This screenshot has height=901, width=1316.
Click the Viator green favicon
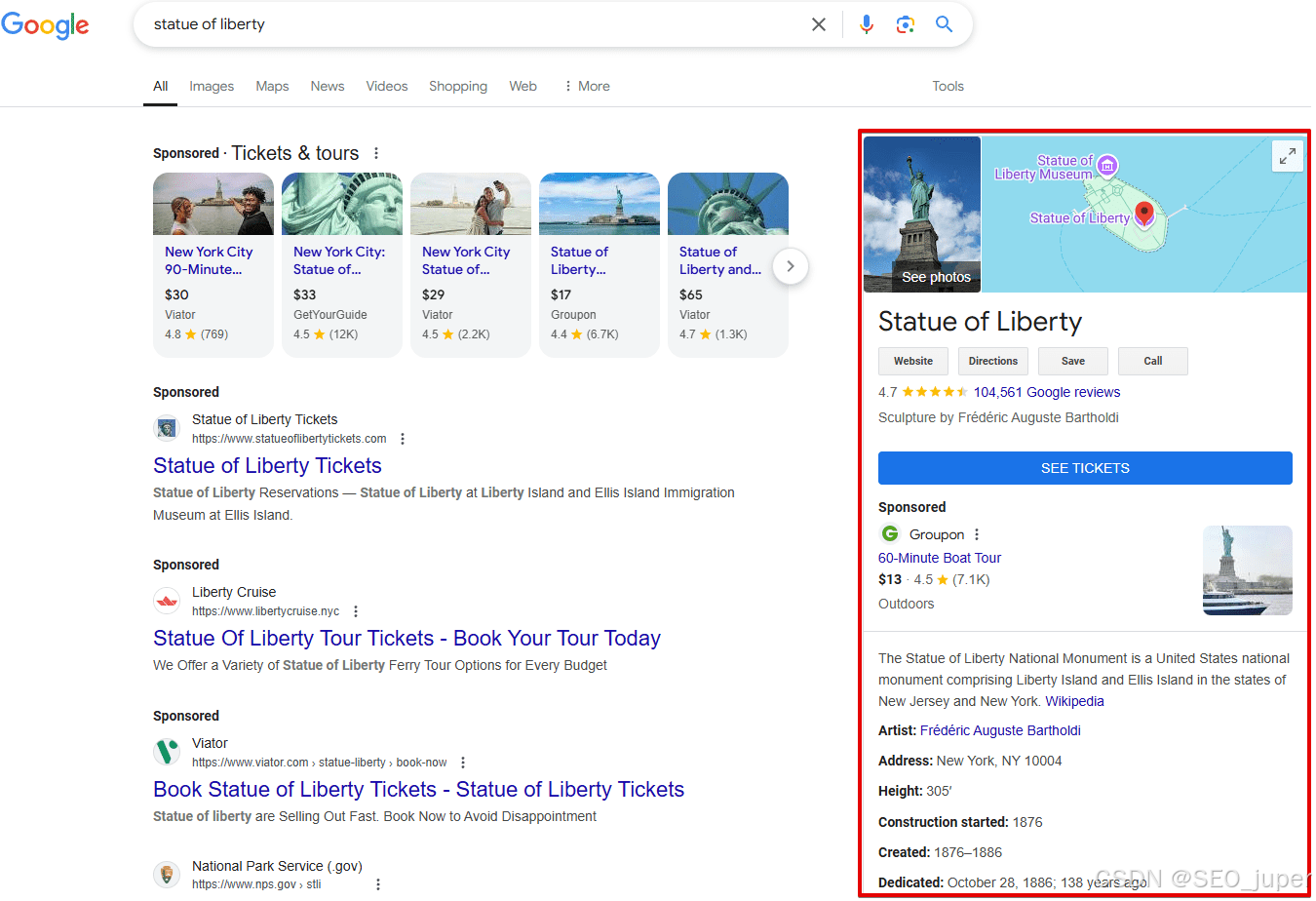[x=167, y=751]
